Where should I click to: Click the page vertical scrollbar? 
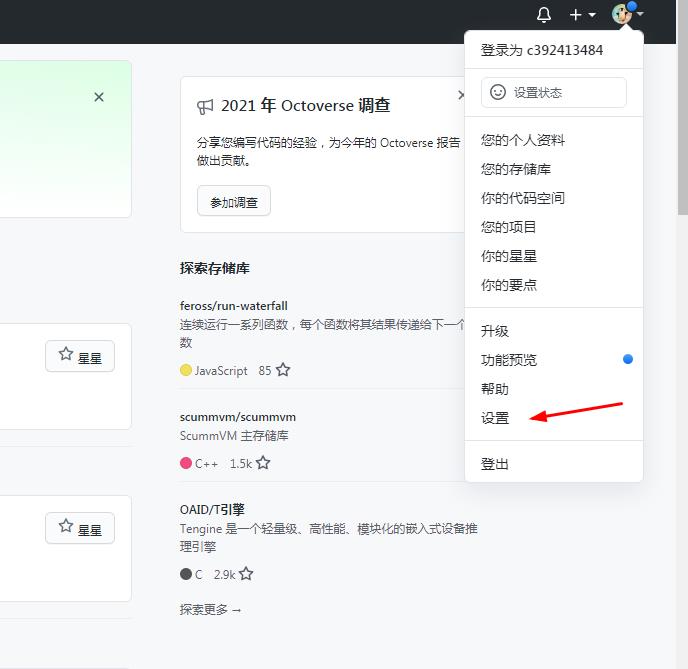[682, 107]
